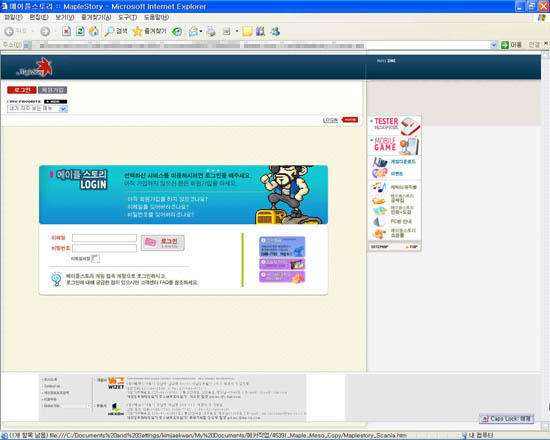Click the orange snail sidebar icon at list bottom
The image size is (550, 440).
tap(379, 234)
